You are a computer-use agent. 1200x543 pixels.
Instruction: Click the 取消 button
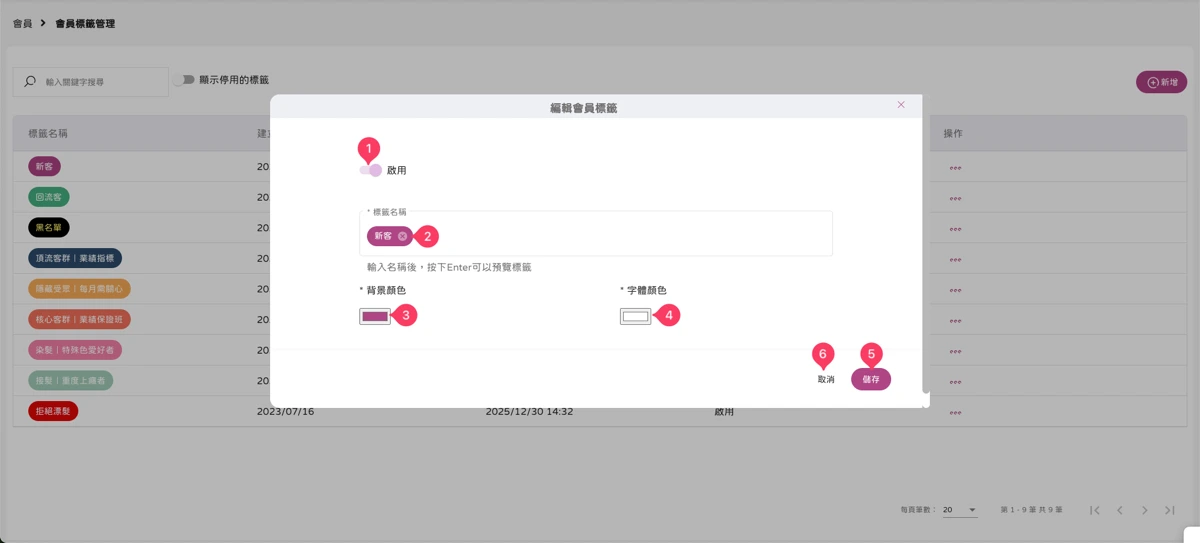pyautogui.click(x=826, y=380)
